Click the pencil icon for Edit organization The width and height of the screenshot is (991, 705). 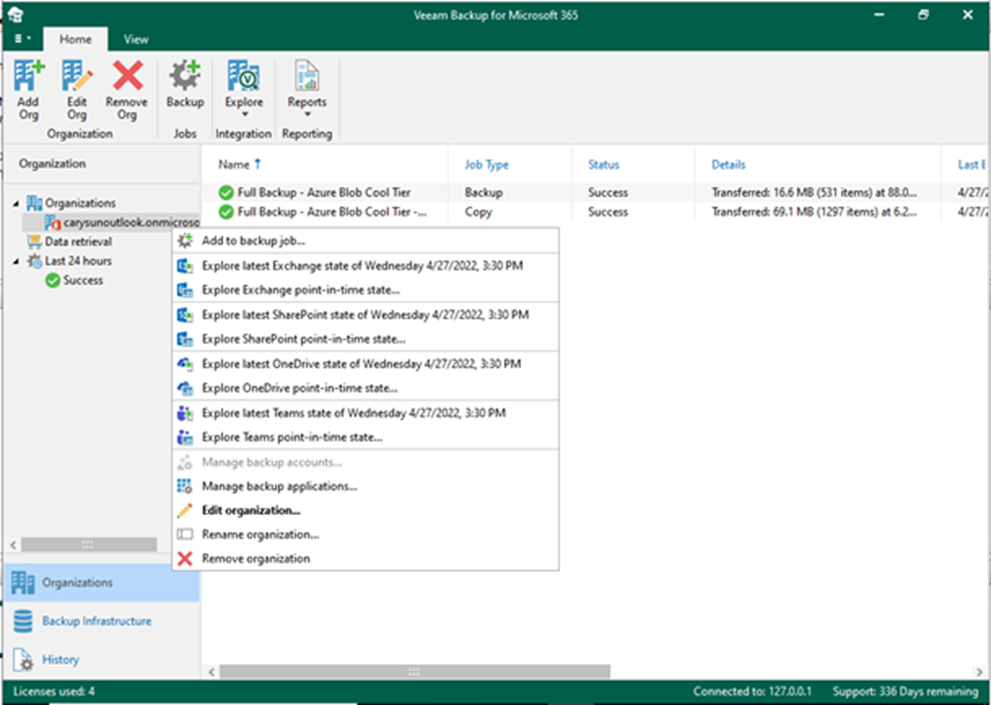click(185, 510)
